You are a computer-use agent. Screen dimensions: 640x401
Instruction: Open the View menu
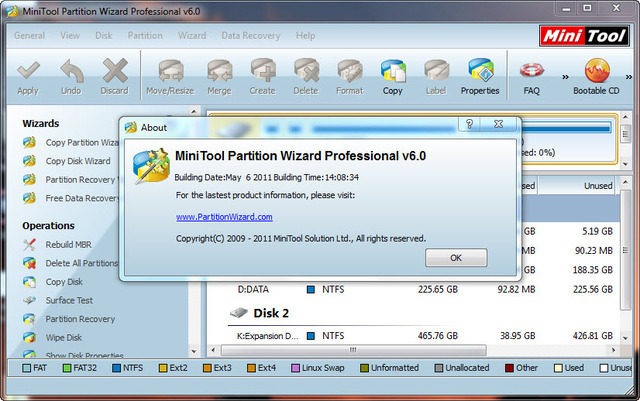[70, 36]
